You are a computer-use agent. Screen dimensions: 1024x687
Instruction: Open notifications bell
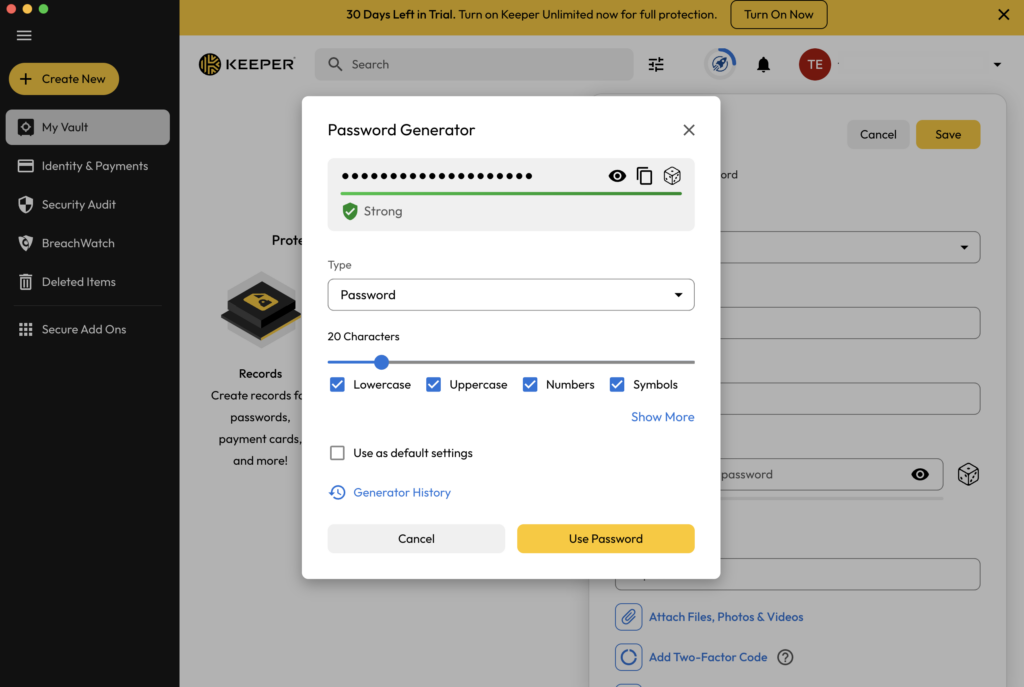coord(763,65)
